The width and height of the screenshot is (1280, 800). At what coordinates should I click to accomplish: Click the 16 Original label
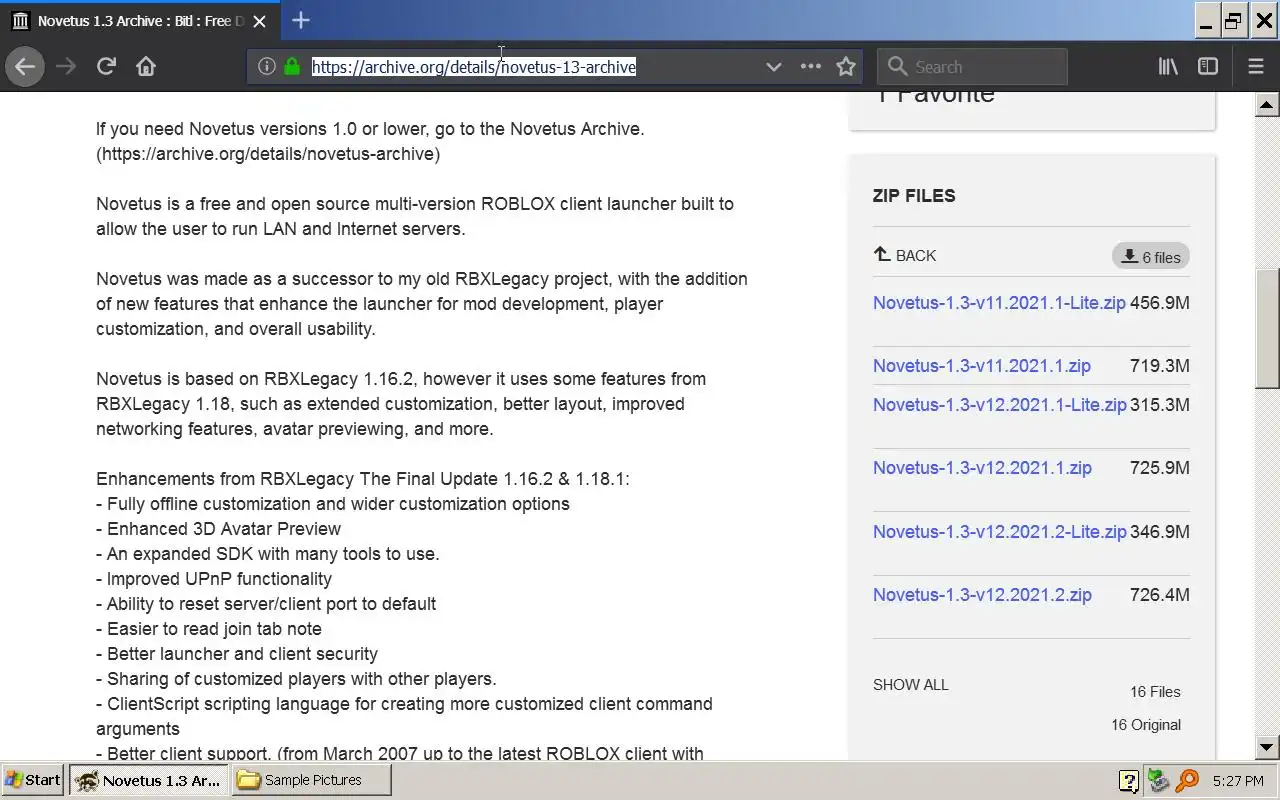[1146, 725]
